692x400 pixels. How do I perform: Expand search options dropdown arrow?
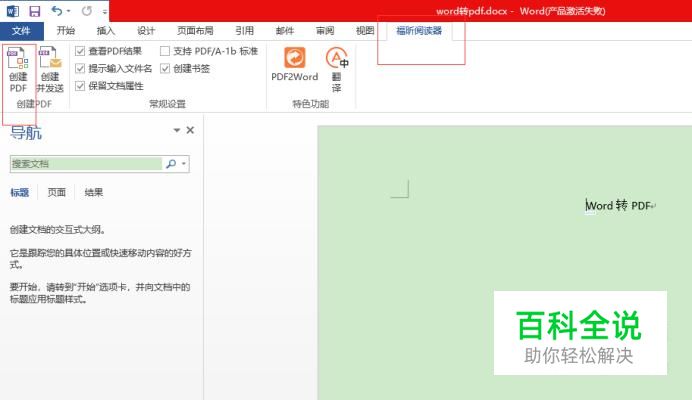(x=184, y=164)
